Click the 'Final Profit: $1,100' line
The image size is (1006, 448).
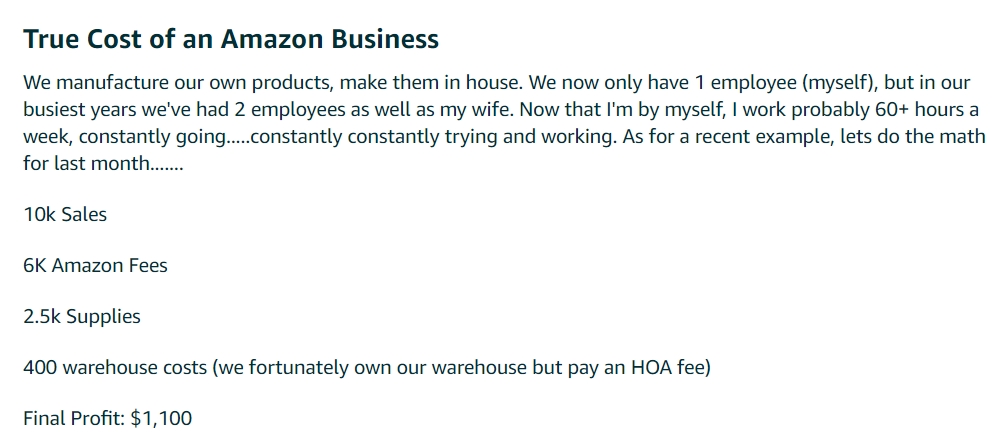(108, 419)
